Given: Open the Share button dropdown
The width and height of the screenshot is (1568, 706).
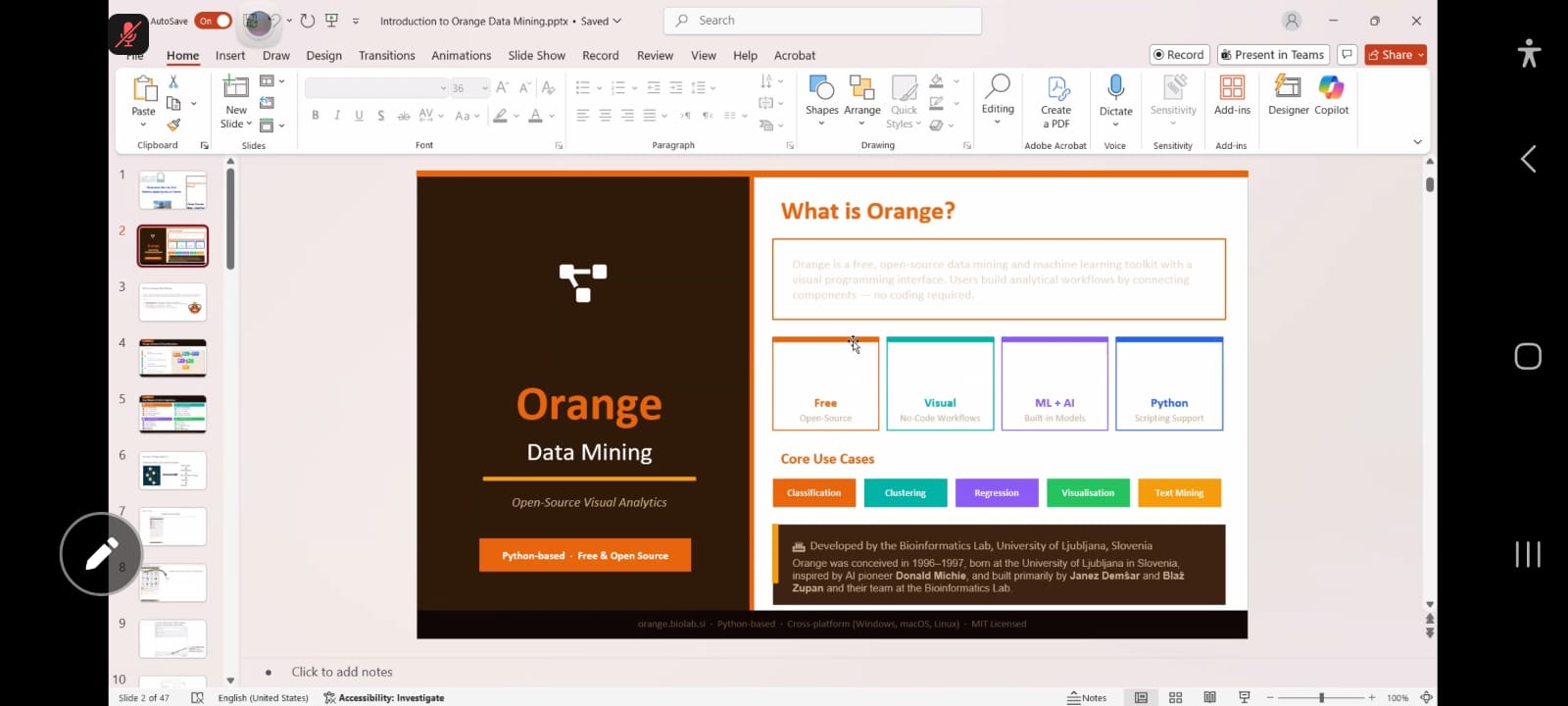Looking at the screenshot, I should pyautogui.click(x=1421, y=55).
